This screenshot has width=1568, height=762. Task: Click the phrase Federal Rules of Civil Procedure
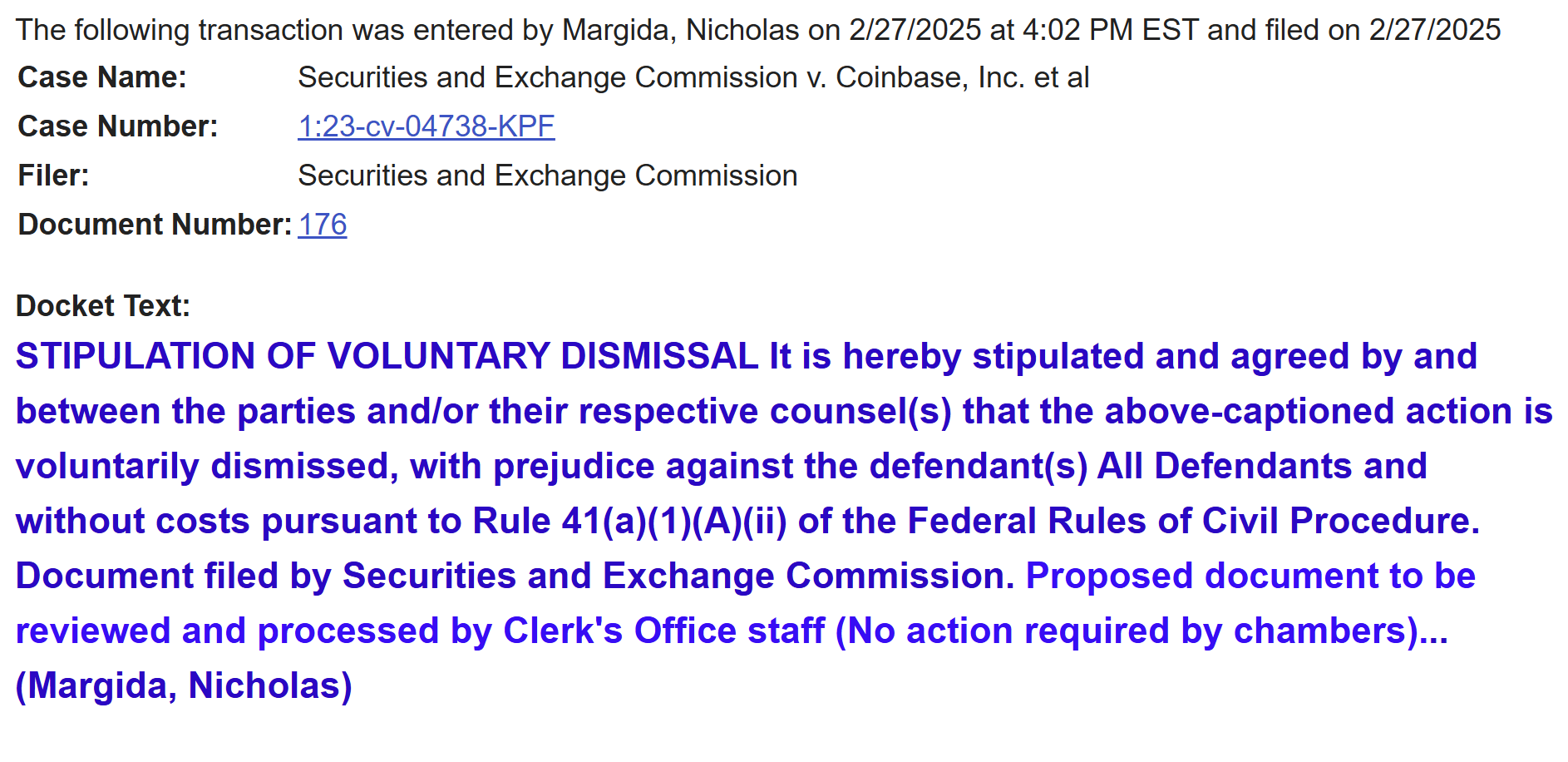tap(1193, 521)
